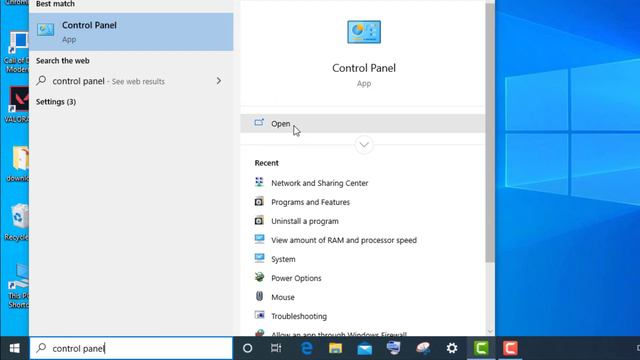640x360 pixels.
Task: Click the Programs and Features icon
Action: [259, 201]
